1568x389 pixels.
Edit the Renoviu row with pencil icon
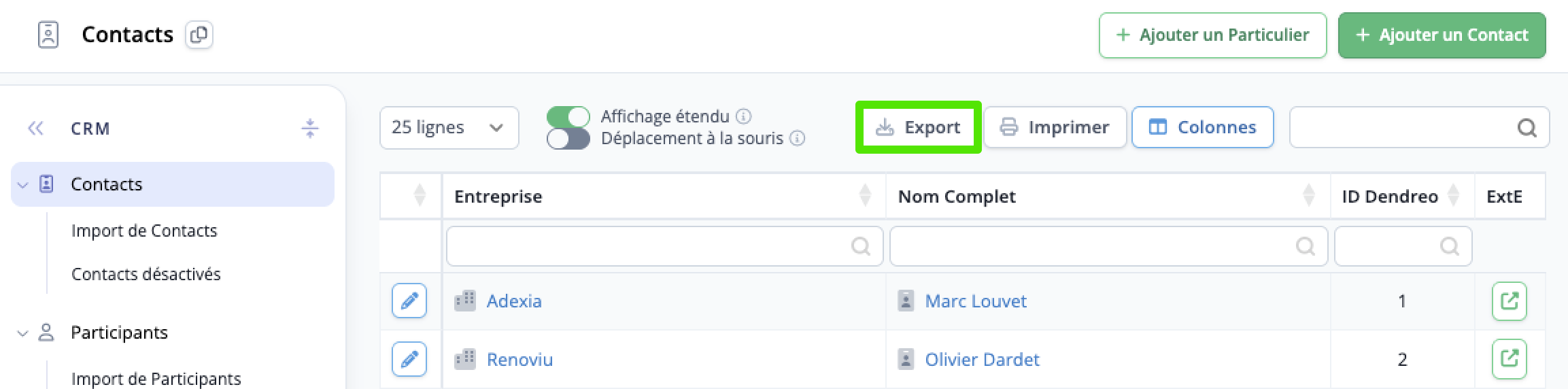click(409, 359)
